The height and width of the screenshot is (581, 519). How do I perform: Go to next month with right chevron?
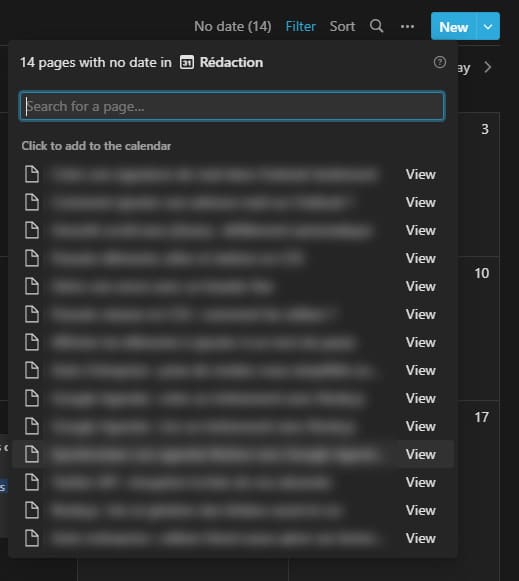click(488, 67)
